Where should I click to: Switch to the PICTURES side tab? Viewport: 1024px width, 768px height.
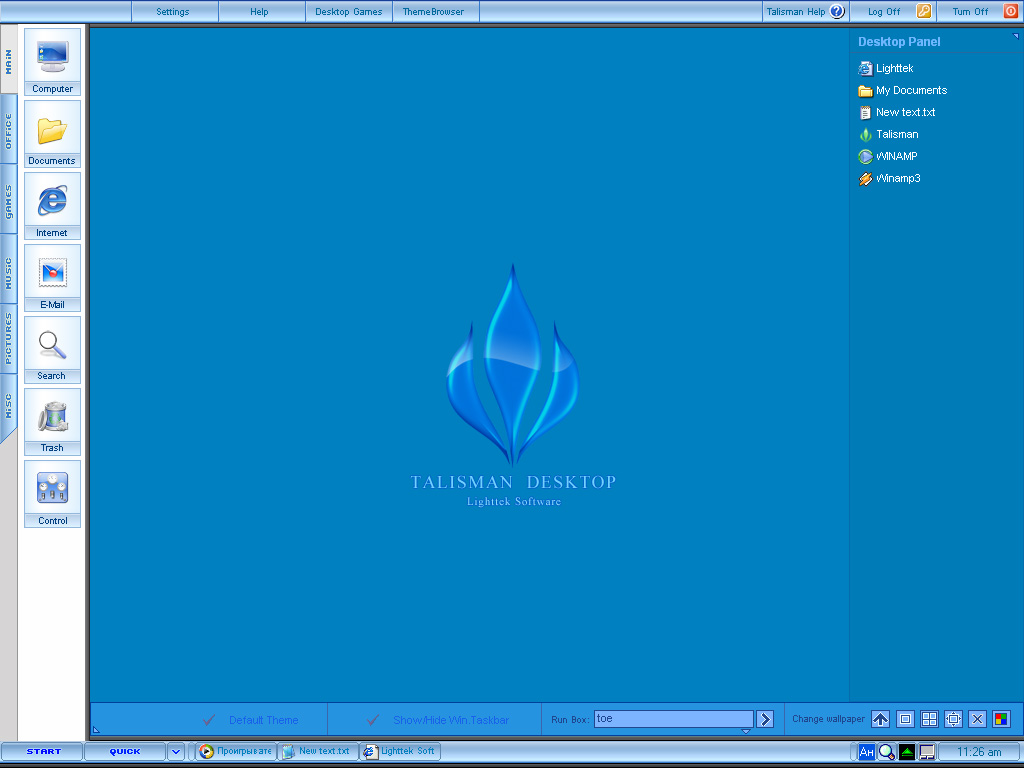pos(8,340)
